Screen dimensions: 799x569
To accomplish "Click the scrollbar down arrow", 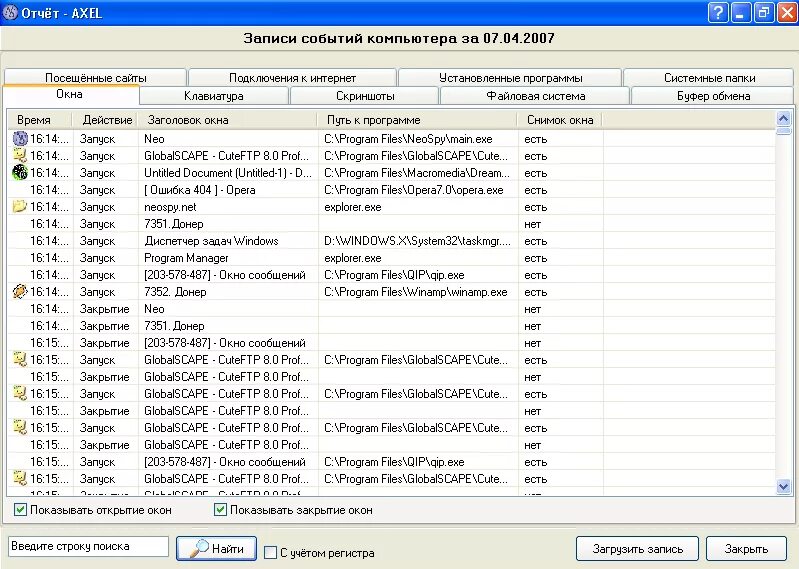I will tap(783, 486).
